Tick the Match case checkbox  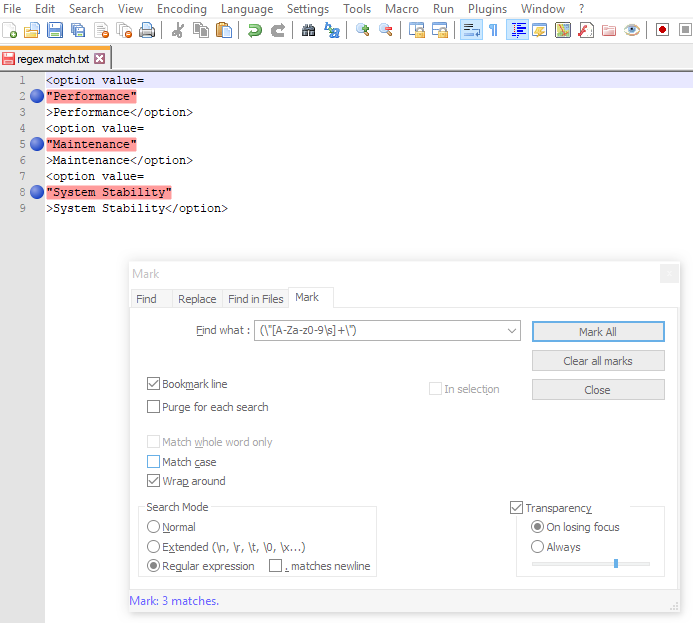[x=154, y=462]
